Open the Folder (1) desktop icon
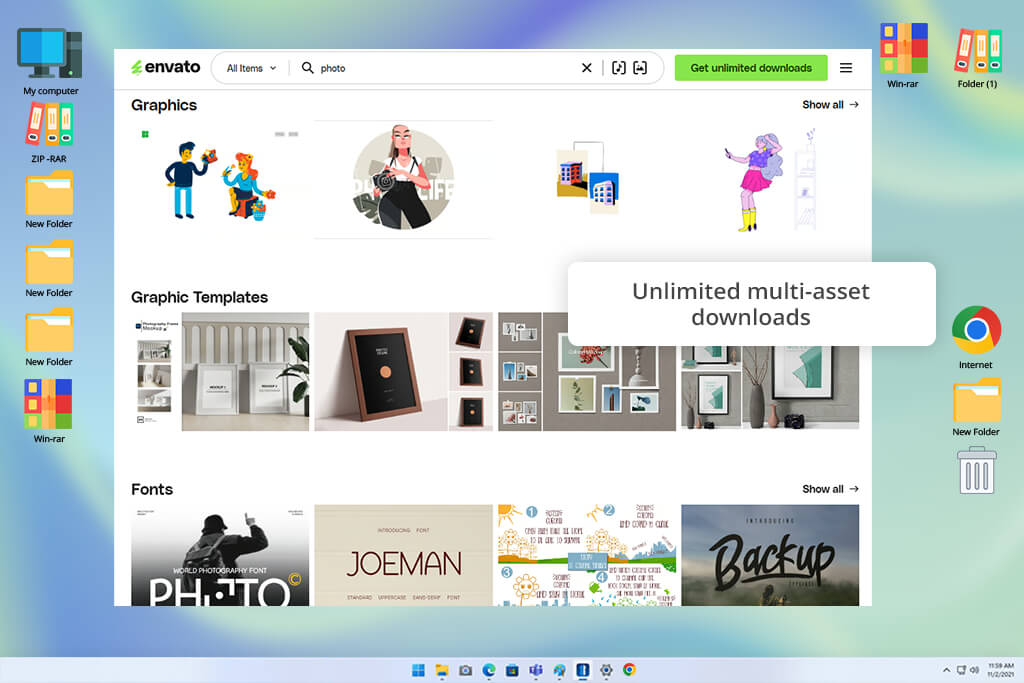The image size is (1024, 683). coord(978,57)
